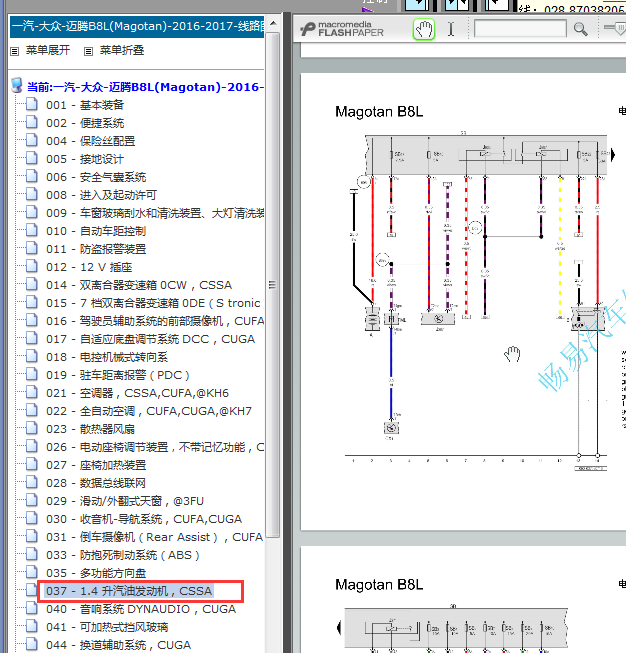Click the tree panel vertical scrollbar thumb
This screenshot has height=653, width=626.
coord(273,285)
